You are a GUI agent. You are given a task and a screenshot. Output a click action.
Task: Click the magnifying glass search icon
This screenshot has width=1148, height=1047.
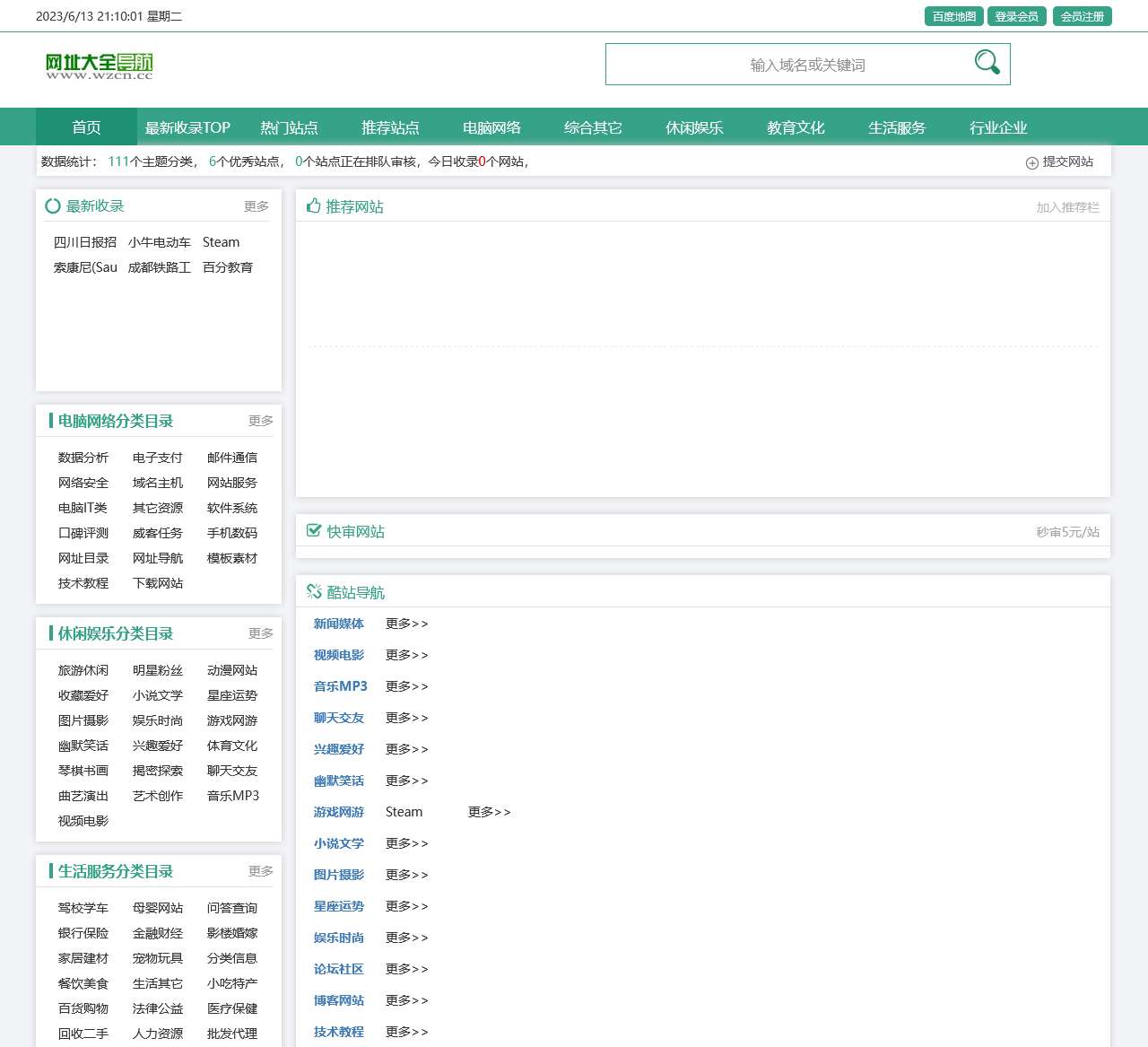coord(987,63)
